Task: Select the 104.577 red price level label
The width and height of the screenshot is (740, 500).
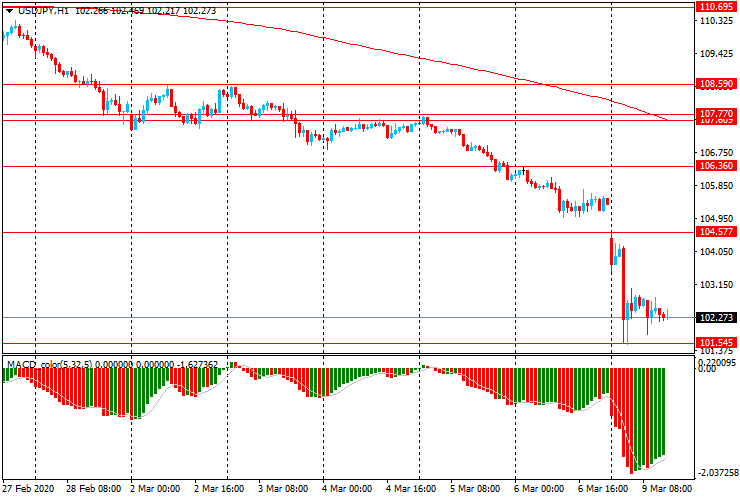Action: click(x=716, y=232)
